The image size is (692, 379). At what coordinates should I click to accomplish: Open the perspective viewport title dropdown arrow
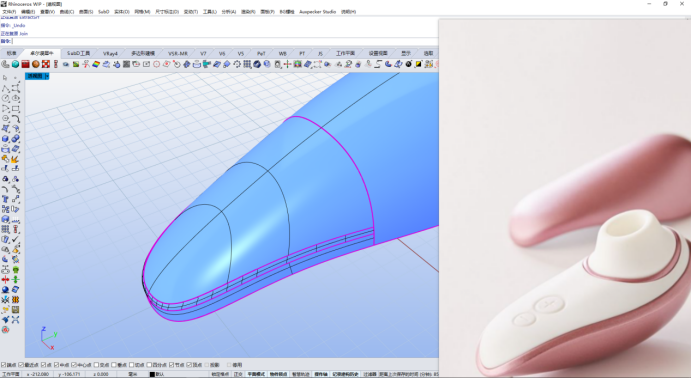[x=47, y=76]
